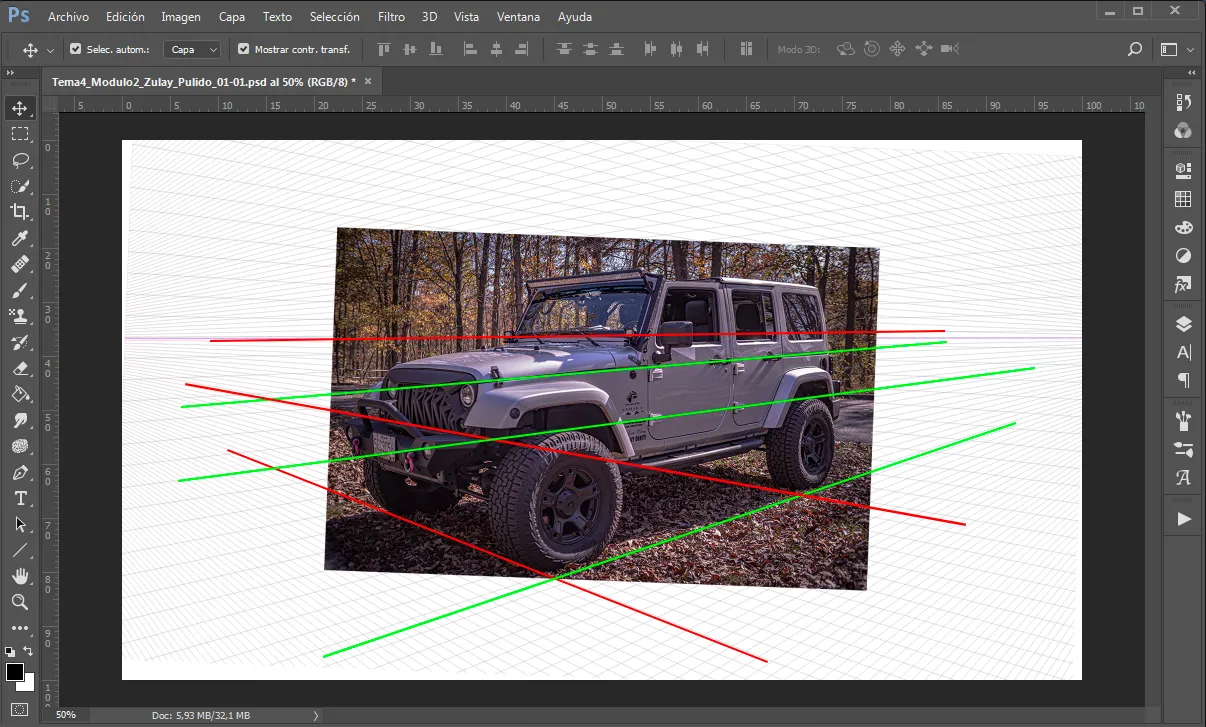The image size is (1206, 727).
Task: Open the Selección menu
Action: pos(335,17)
